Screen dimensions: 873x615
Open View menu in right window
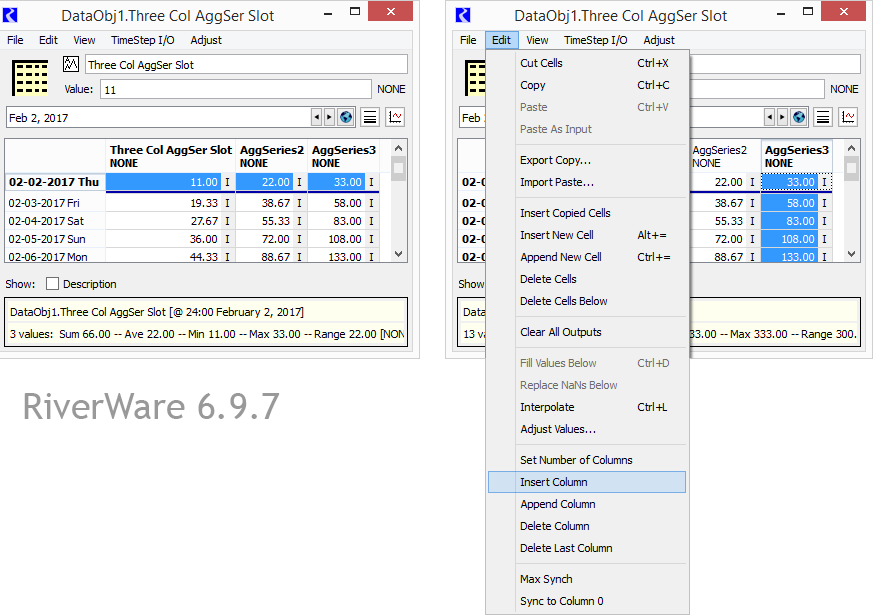537,40
